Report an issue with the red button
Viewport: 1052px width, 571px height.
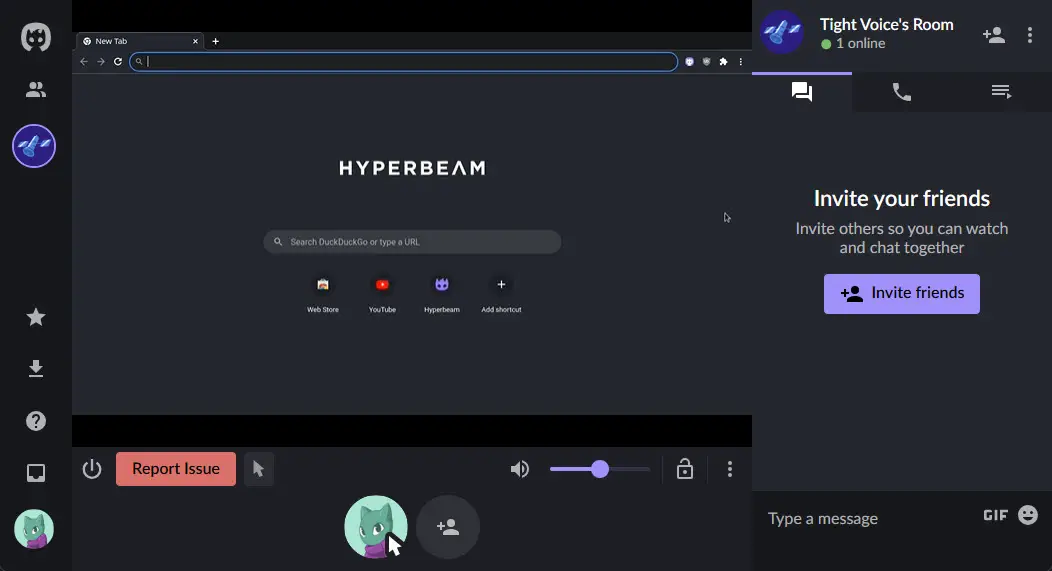(176, 469)
